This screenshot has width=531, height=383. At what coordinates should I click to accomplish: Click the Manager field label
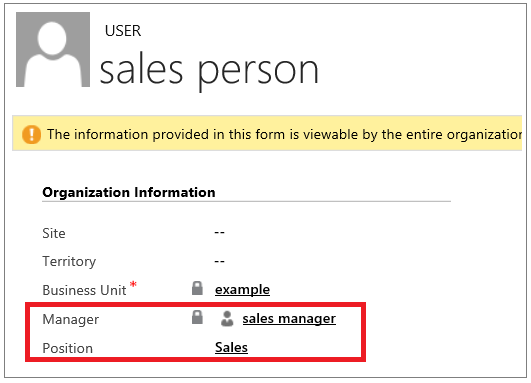pyautogui.click(x=70, y=319)
